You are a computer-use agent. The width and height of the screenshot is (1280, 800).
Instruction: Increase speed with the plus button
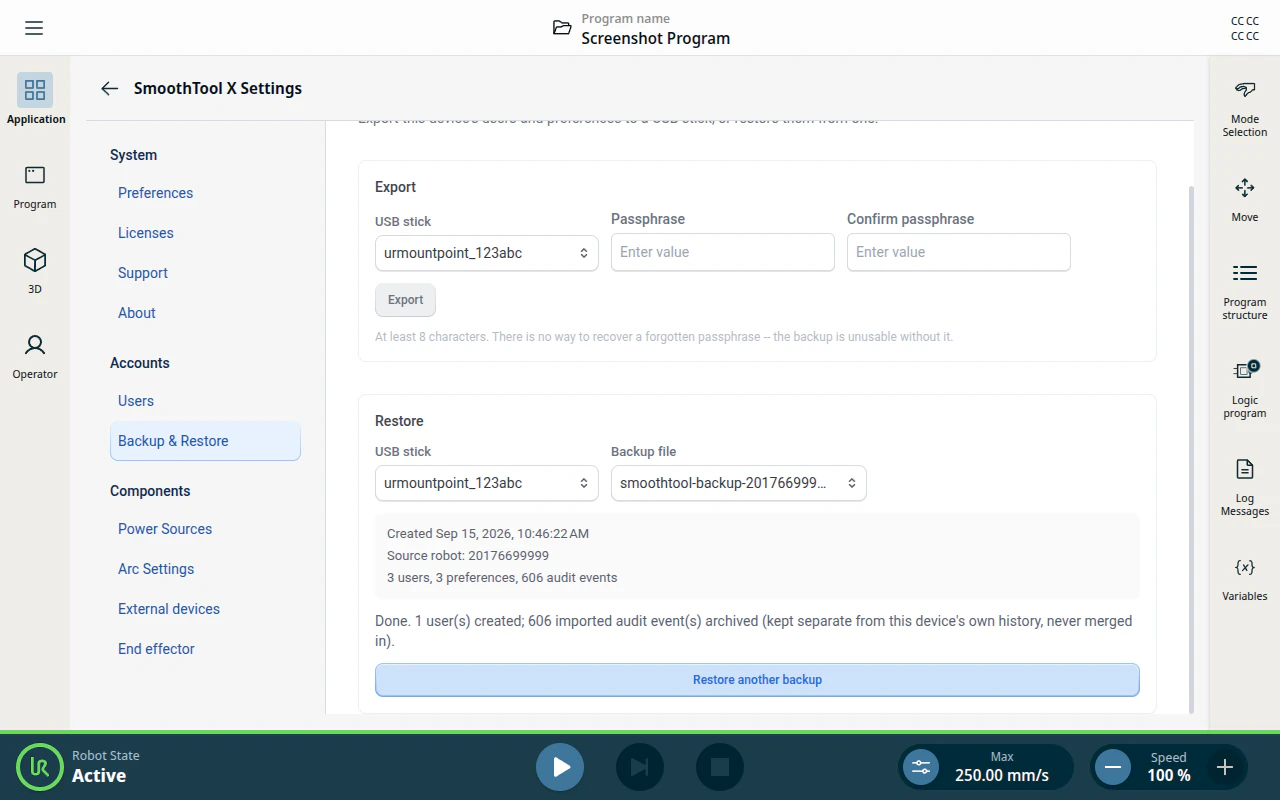coord(1224,767)
